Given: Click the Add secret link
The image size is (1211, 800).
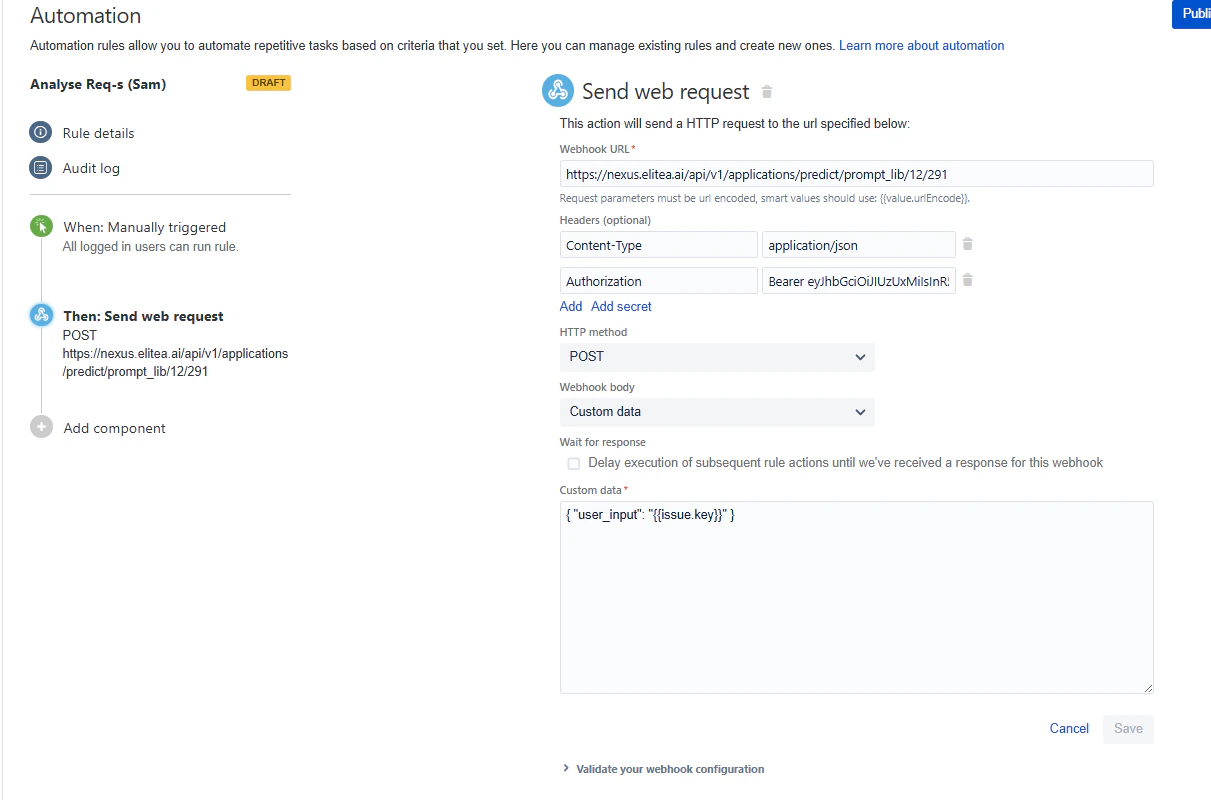Looking at the screenshot, I should pyautogui.click(x=620, y=306).
